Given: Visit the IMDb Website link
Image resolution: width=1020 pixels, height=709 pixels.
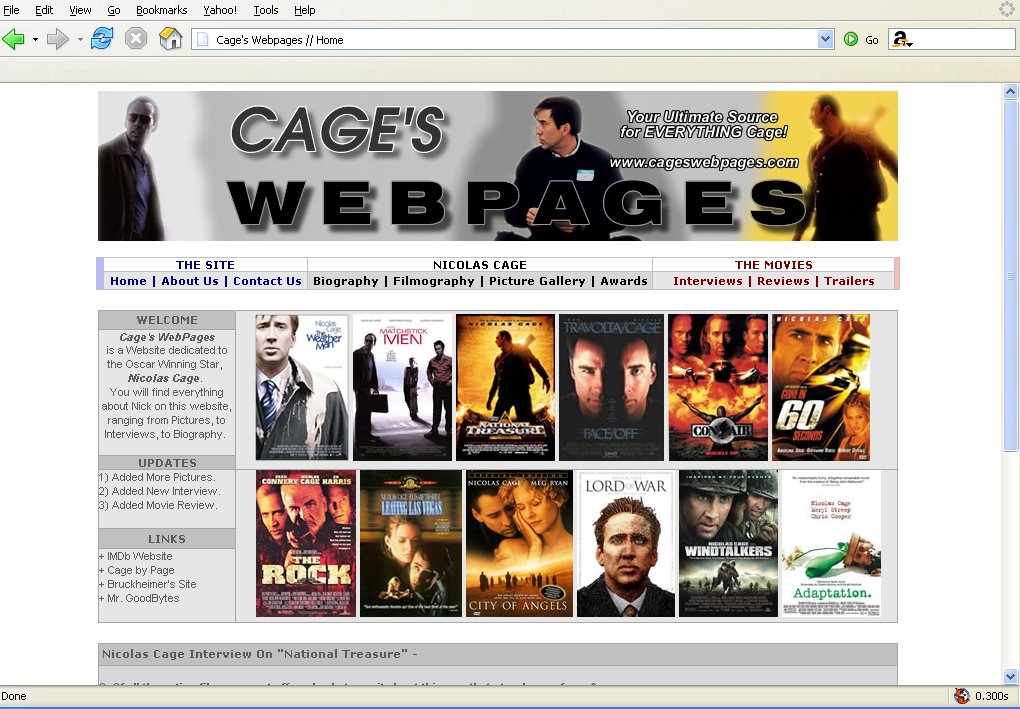Looking at the screenshot, I should click(x=139, y=556).
